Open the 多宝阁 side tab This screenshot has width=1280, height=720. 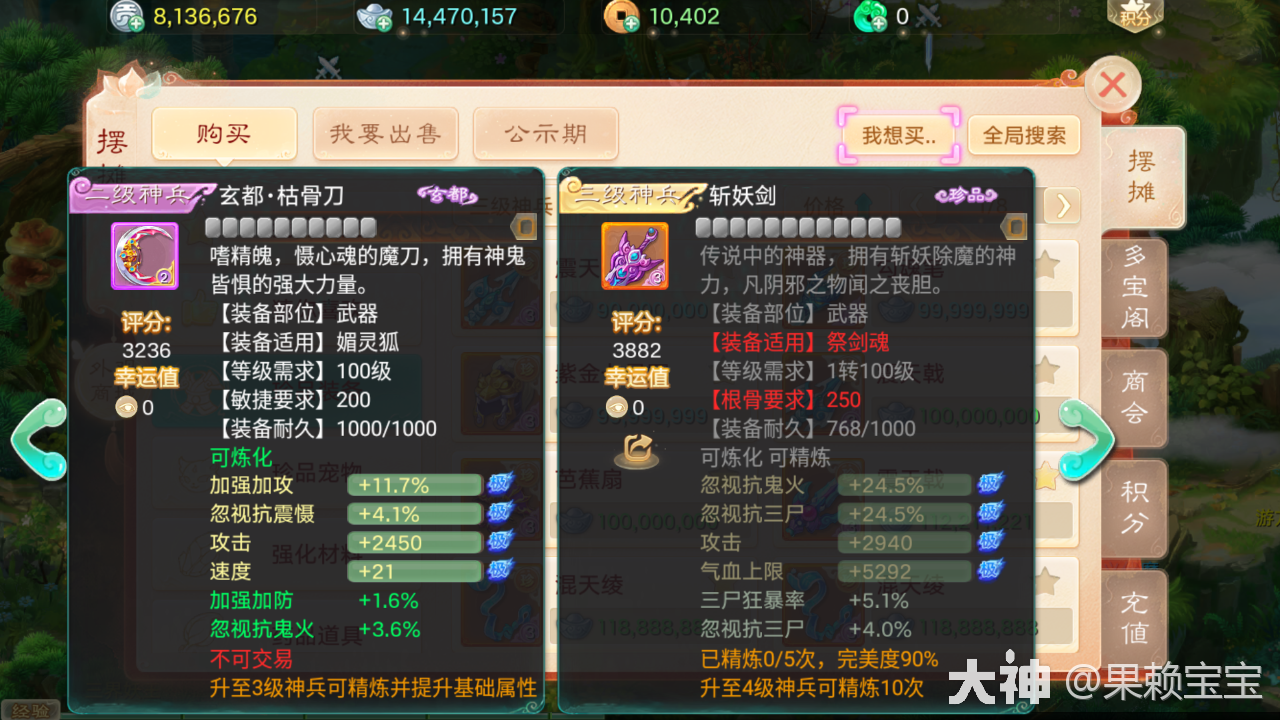pyautogui.click(x=1134, y=287)
